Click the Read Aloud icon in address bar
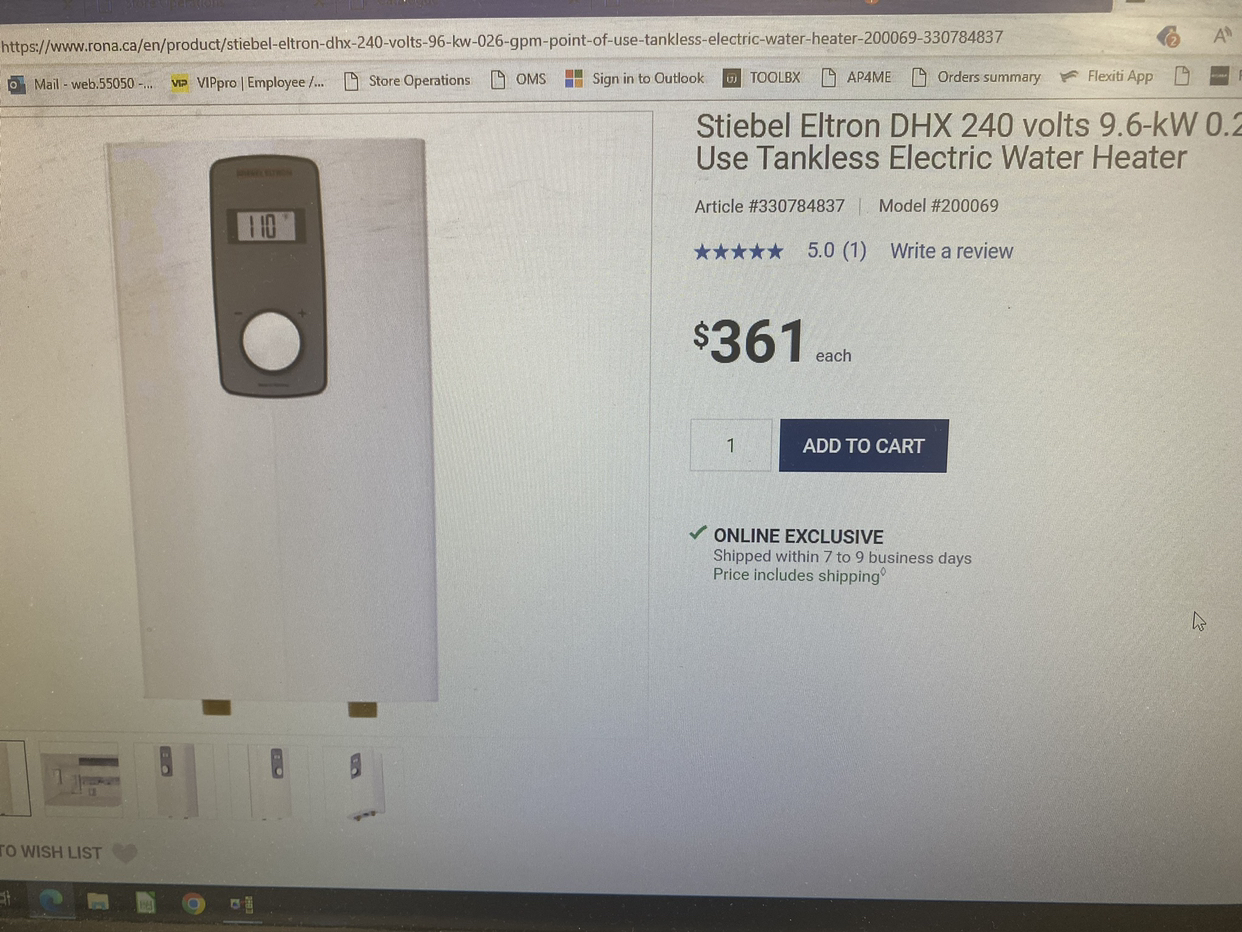 click(x=1222, y=37)
